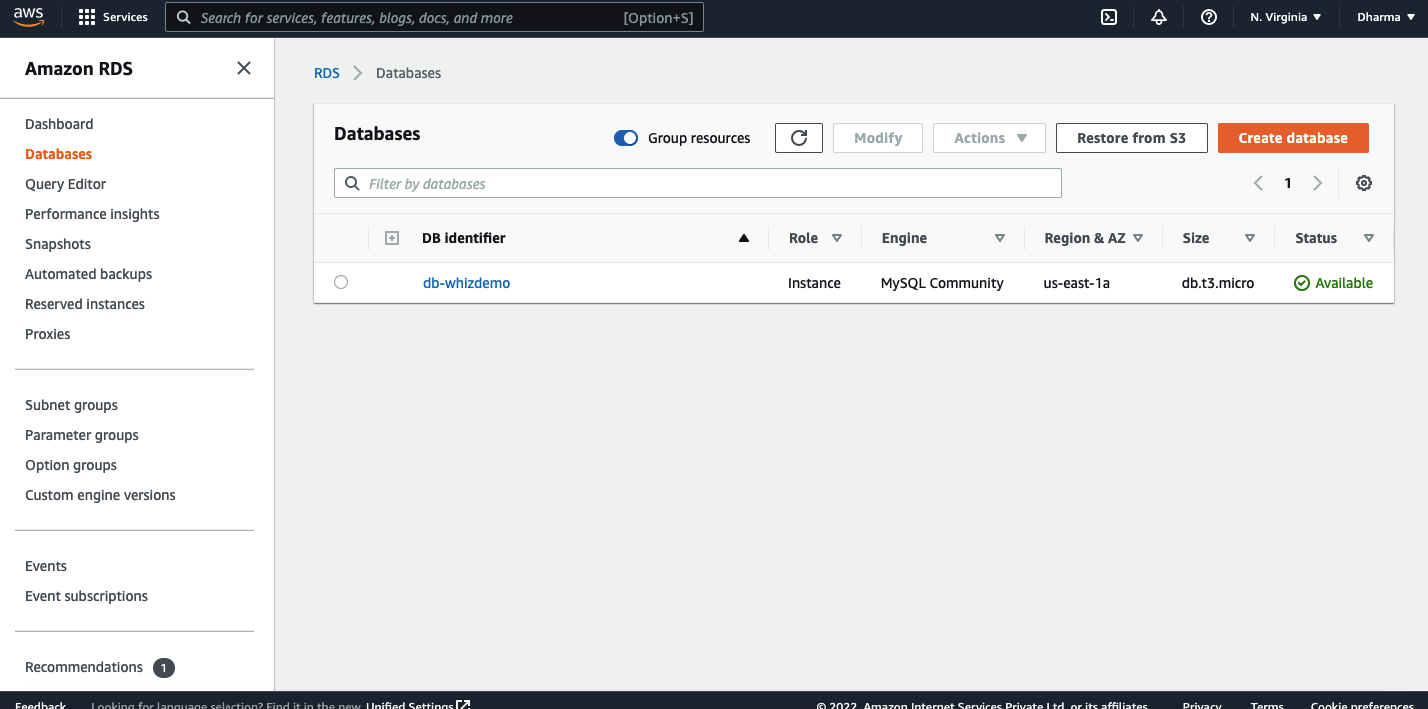Select the db-whizdemo radio button

pyautogui.click(x=341, y=283)
